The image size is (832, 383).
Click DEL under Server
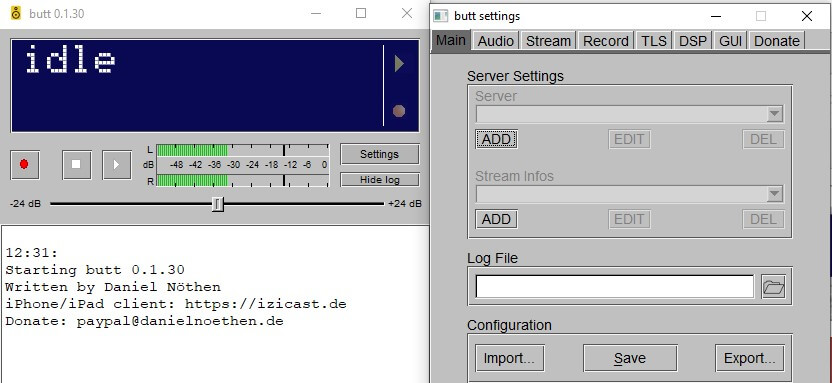[x=763, y=140]
